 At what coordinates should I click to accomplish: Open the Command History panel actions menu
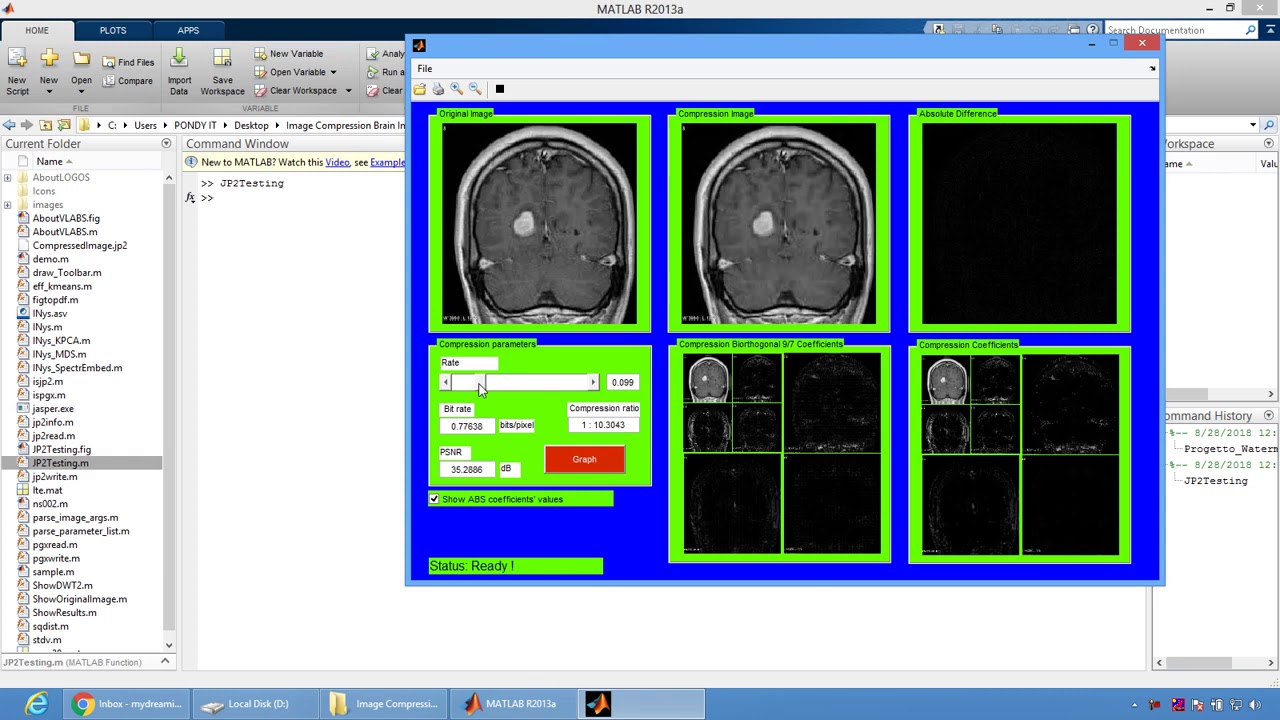point(1268,416)
